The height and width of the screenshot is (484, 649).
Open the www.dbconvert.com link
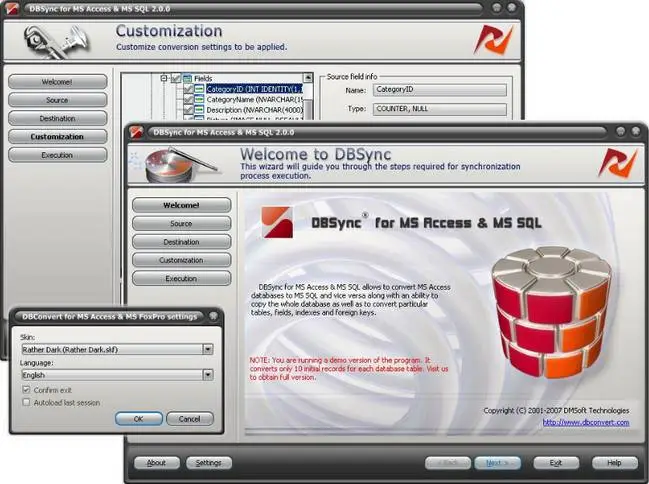click(586, 422)
